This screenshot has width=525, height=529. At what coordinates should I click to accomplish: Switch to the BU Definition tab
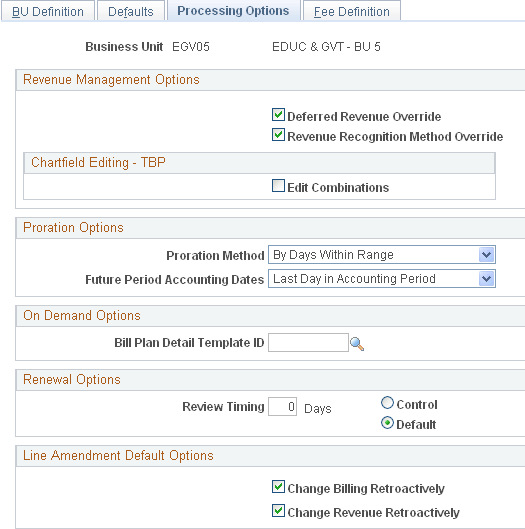[48, 11]
